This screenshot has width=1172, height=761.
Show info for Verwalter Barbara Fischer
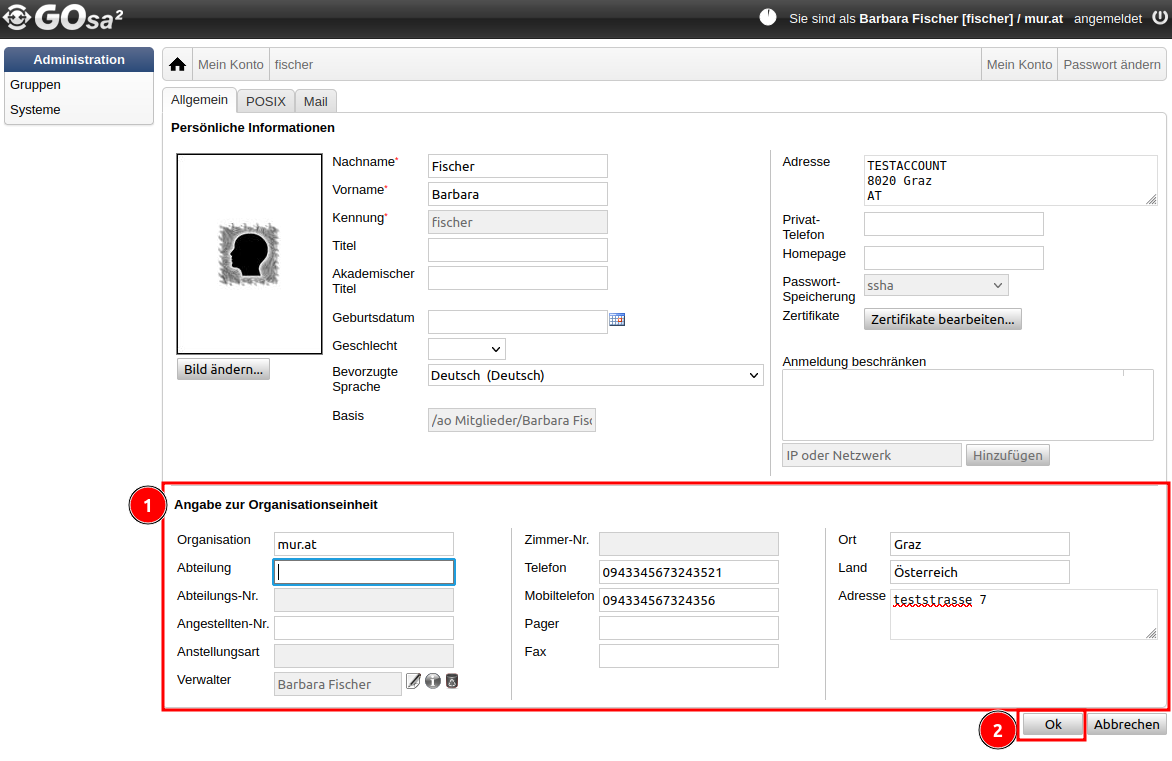433,681
